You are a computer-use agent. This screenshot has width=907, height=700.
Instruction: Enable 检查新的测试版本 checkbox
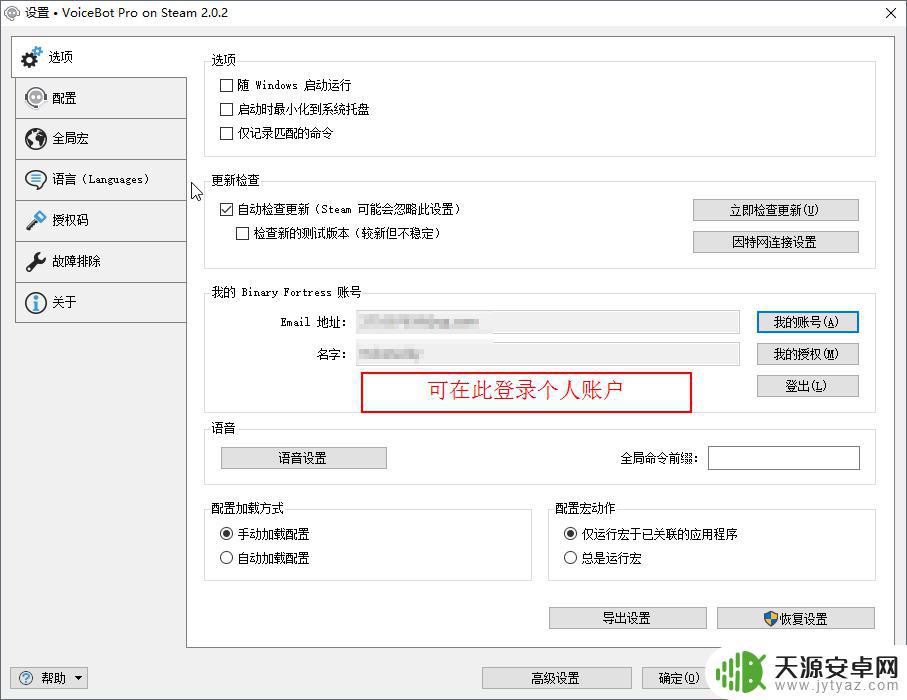(242, 234)
